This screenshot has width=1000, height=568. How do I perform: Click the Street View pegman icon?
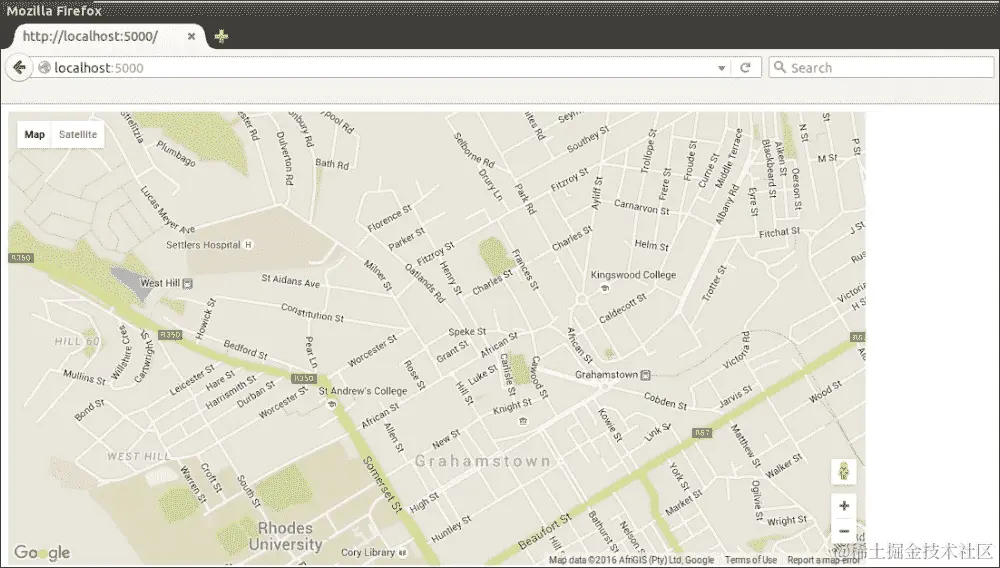[x=844, y=472]
